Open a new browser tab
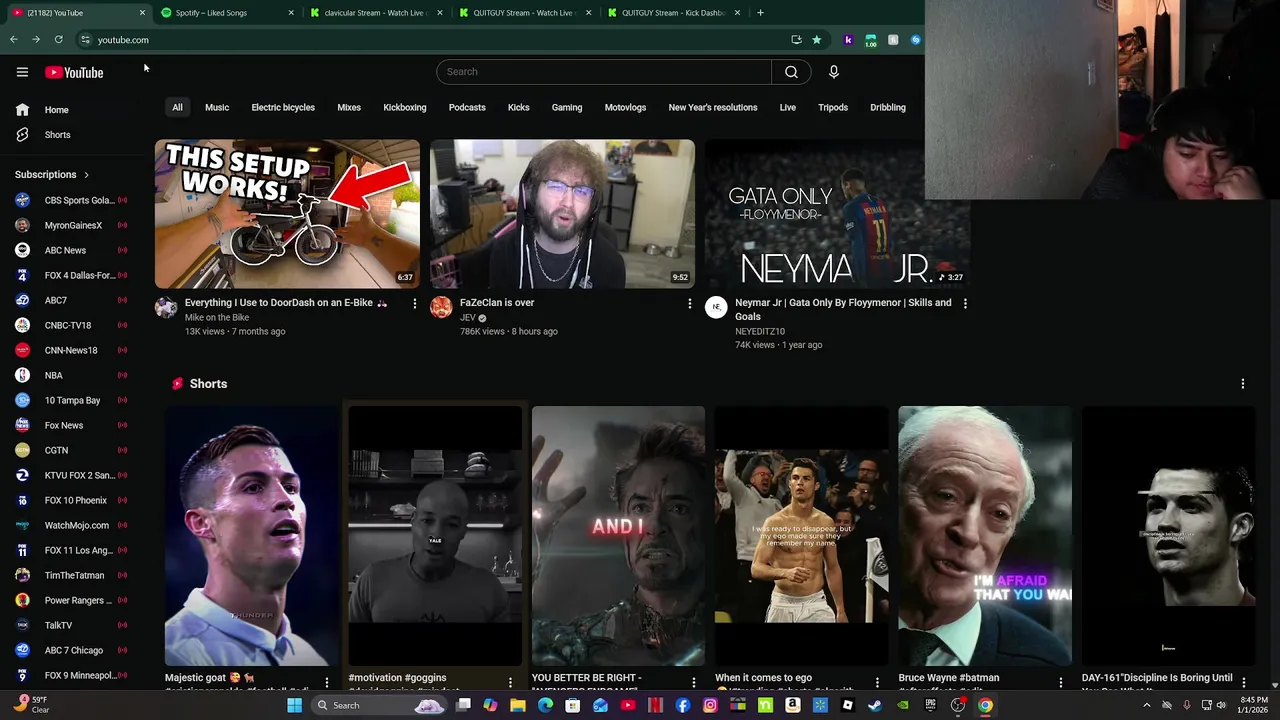The height and width of the screenshot is (720, 1280). 760,13
